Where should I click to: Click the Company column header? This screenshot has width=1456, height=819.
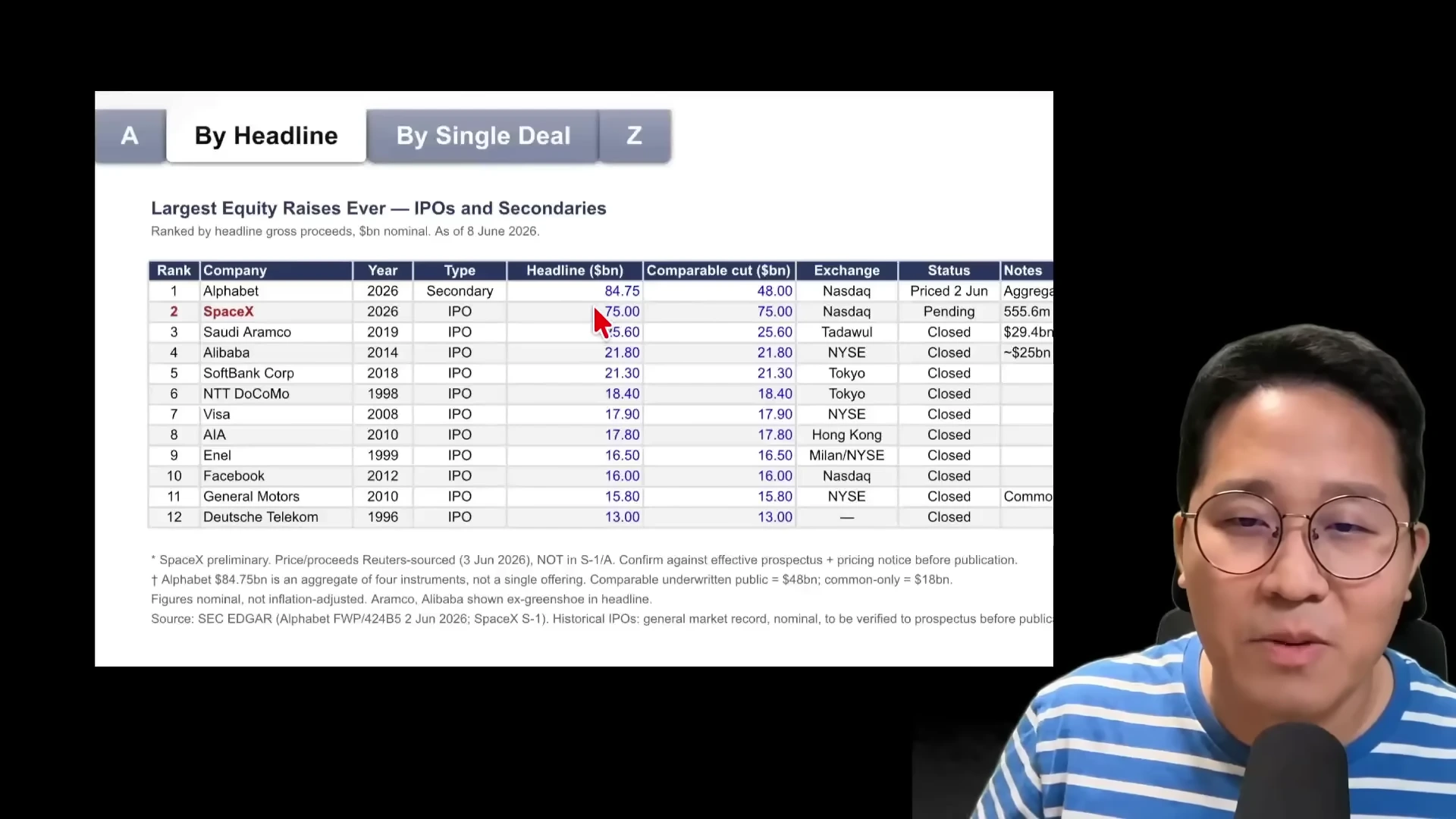(276, 271)
